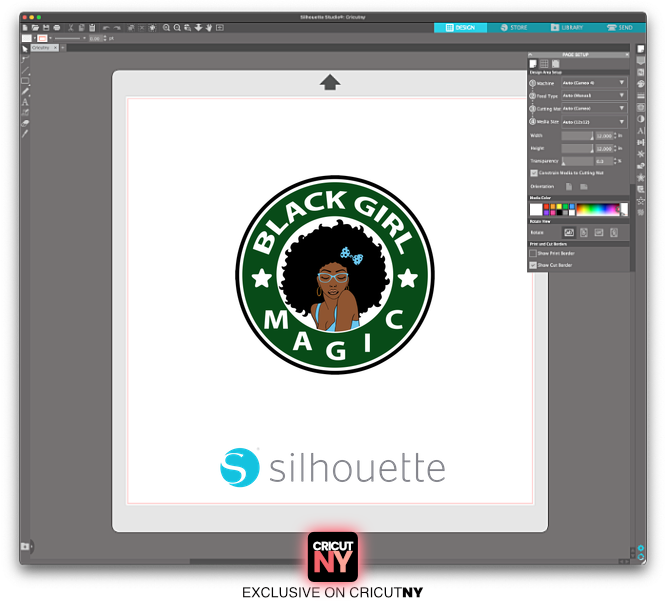Select the Rectangle drawing tool
This screenshot has height=604, width=665.
click(25, 81)
